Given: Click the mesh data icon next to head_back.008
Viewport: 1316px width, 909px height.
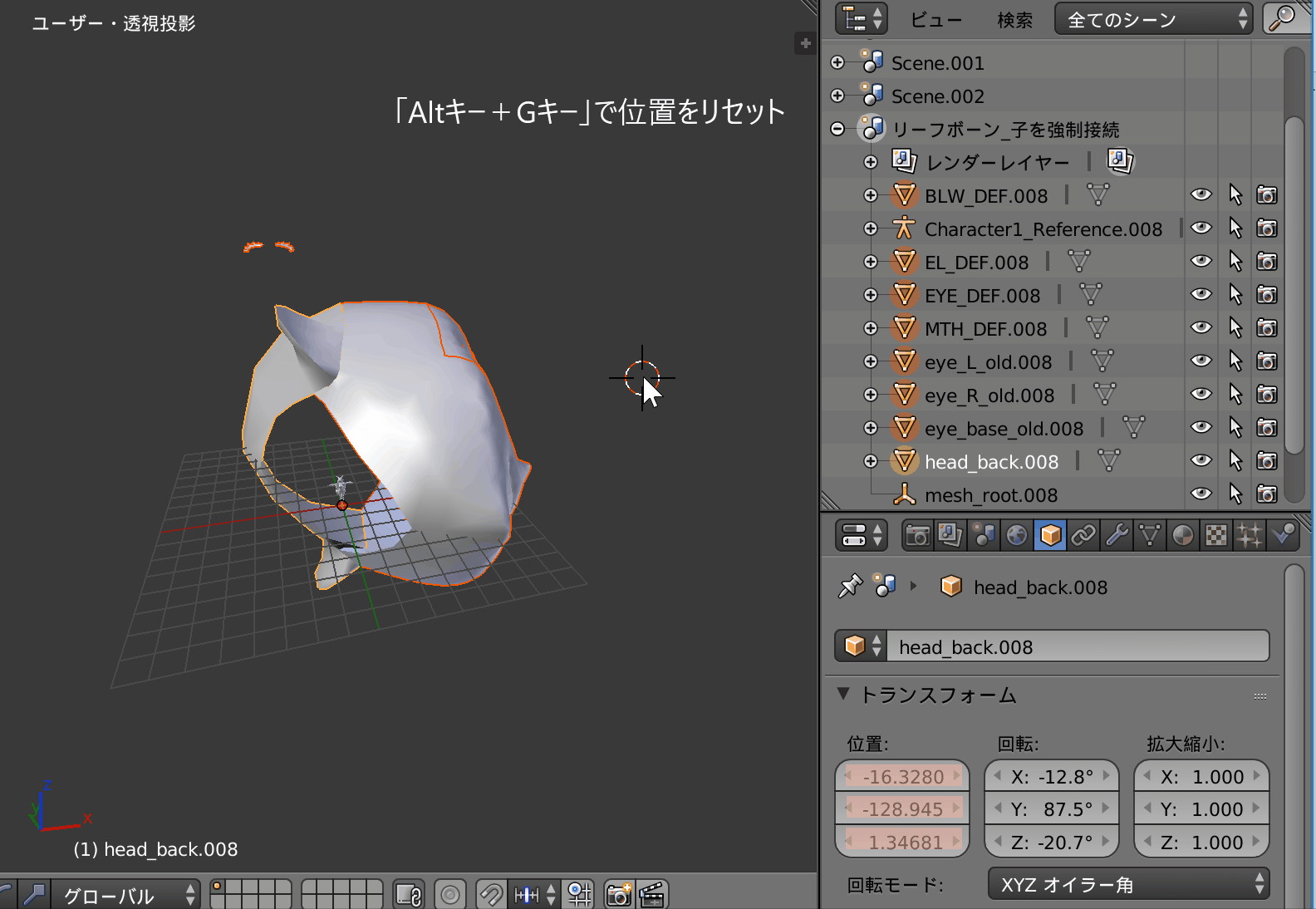Looking at the screenshot, I should [1109, 461].
